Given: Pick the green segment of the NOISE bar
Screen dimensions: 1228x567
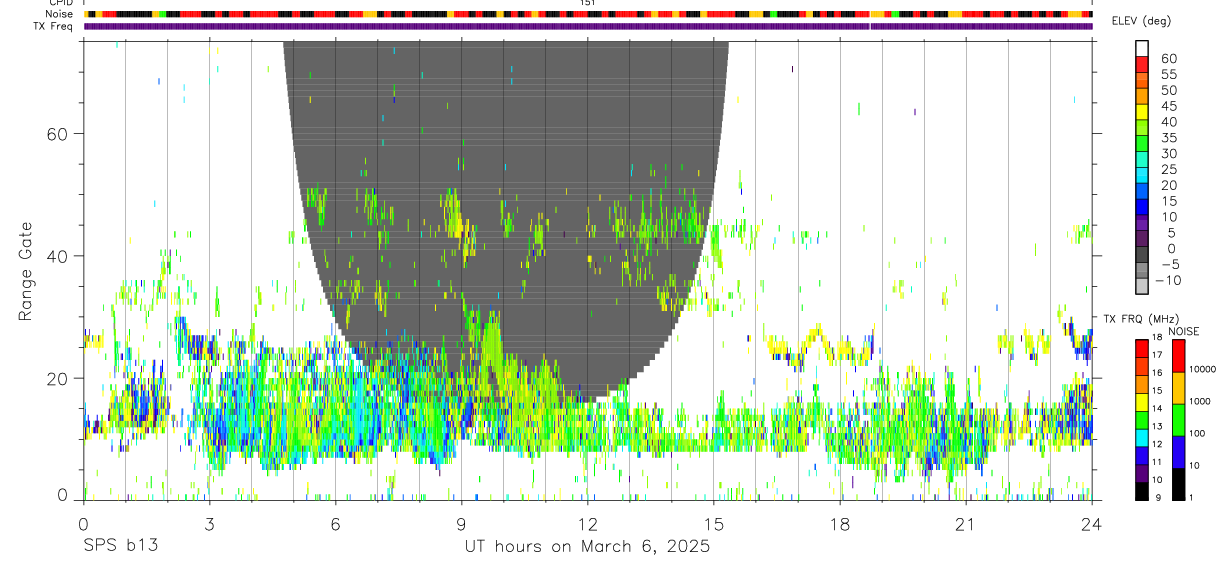Looking at the screenshot, I should [x=1178, y=420].
